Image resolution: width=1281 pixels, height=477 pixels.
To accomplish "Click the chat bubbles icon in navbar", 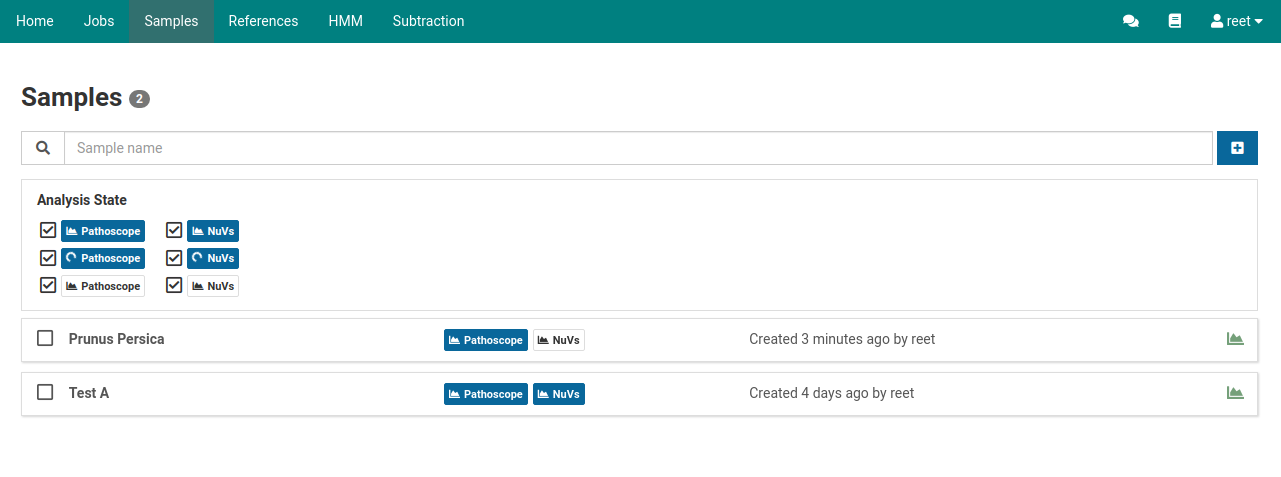I will (1131, 21).
